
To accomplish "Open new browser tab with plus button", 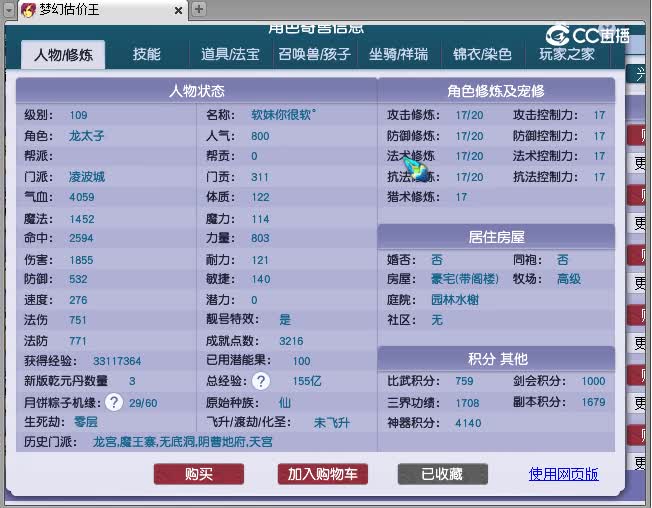I will pyautogui.click(x=199, y=9).
